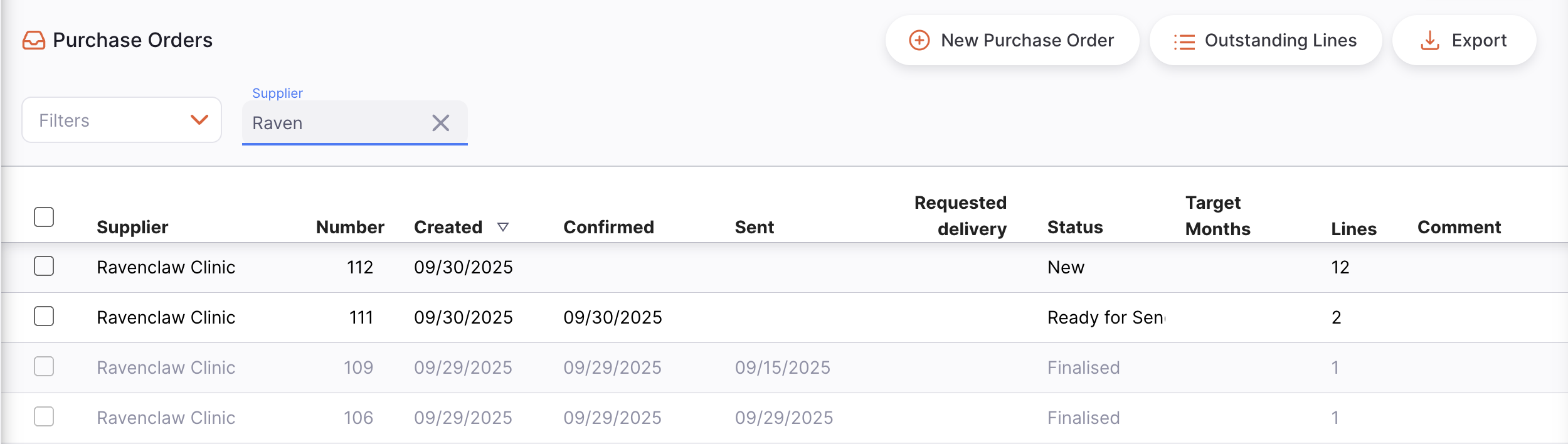Click the Outstanding Lines list icon
This screenshot has width=1568, height=444.
click(x=1184, y=41)
